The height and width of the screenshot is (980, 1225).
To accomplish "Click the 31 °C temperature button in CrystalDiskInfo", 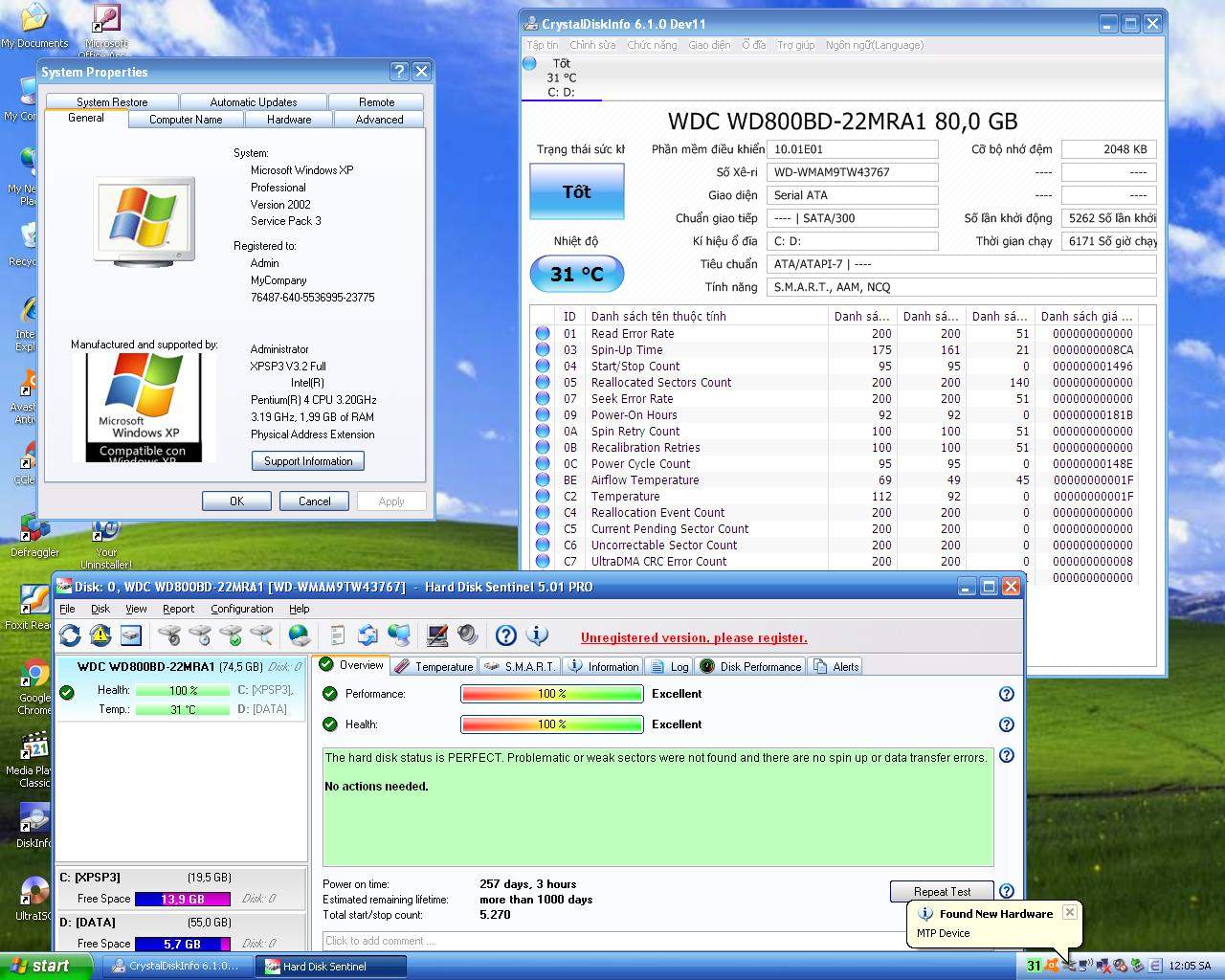I will [577, 275].
